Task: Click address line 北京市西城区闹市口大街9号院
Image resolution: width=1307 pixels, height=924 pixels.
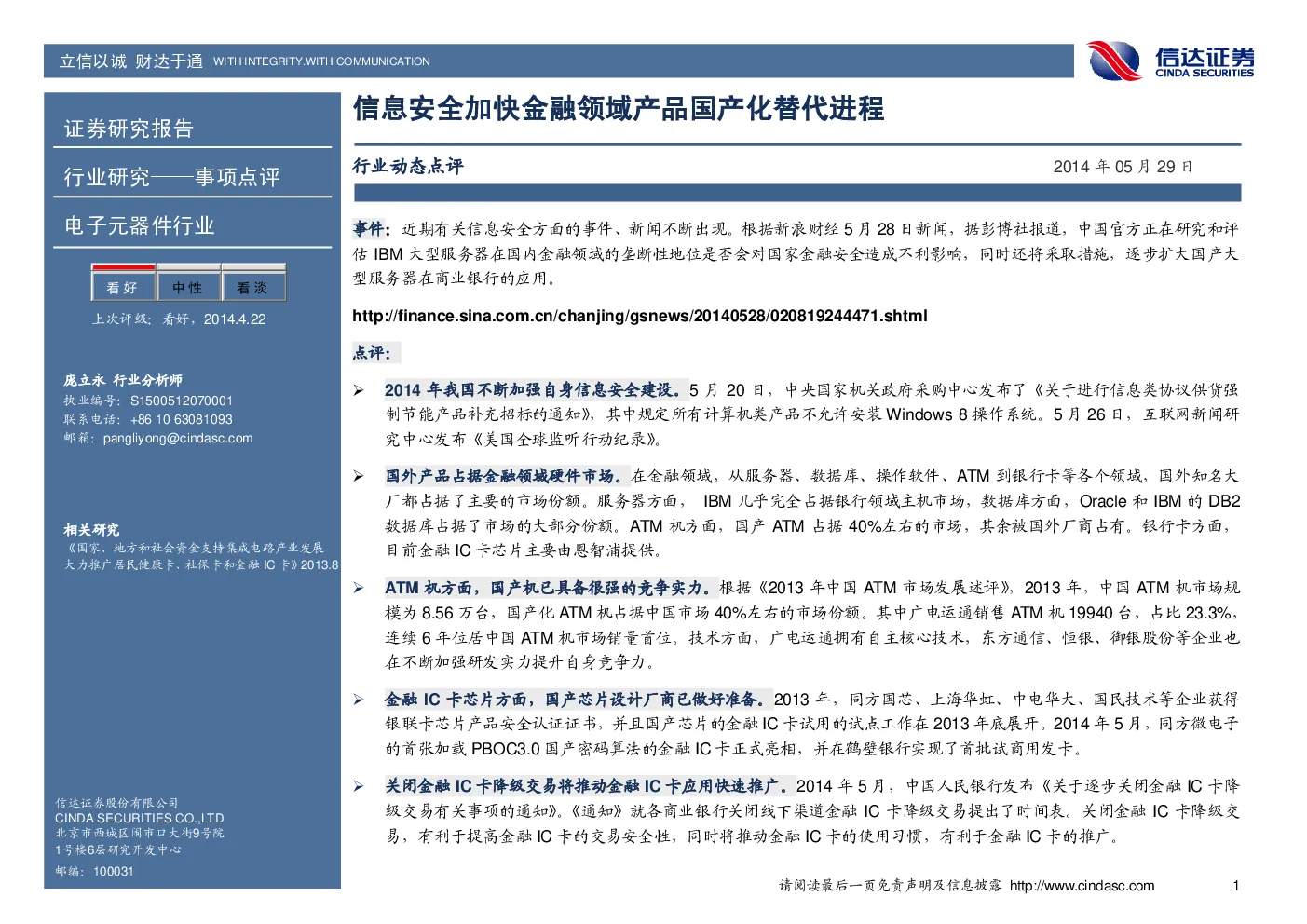Action: (x=140, y=833)
